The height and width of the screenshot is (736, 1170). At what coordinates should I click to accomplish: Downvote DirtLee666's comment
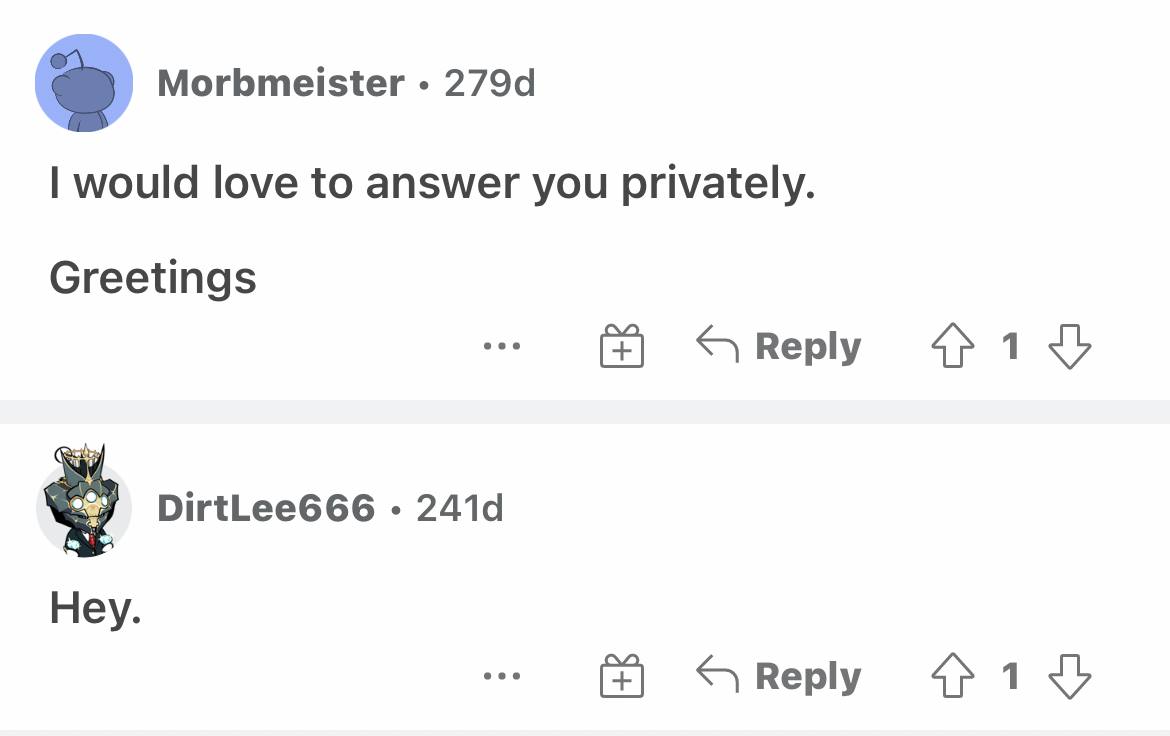1070,677
